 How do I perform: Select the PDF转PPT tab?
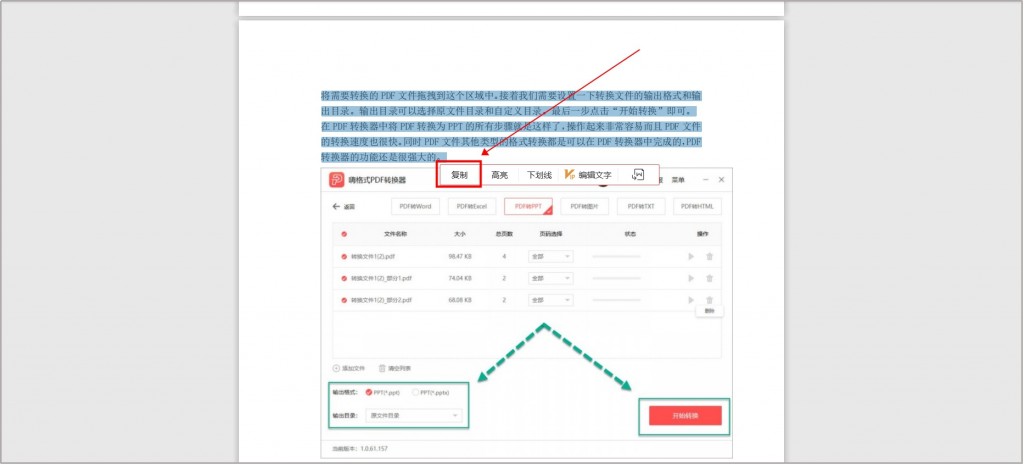point(528,206)
